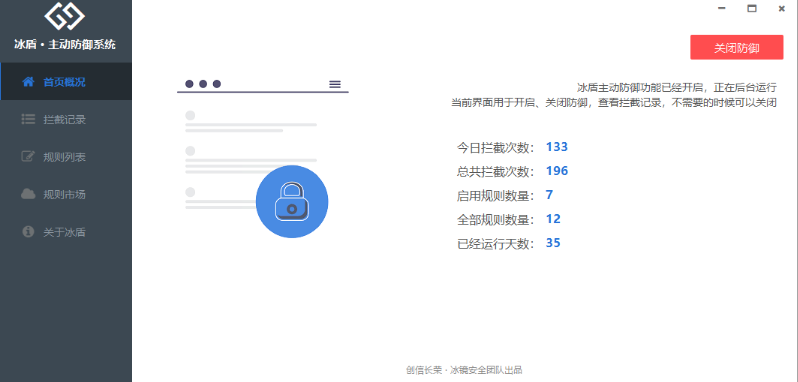Viewport: 798px width, 382px height.
Task: Click the 总共拦截次数 value 196
Action: [x=557, y=171]
